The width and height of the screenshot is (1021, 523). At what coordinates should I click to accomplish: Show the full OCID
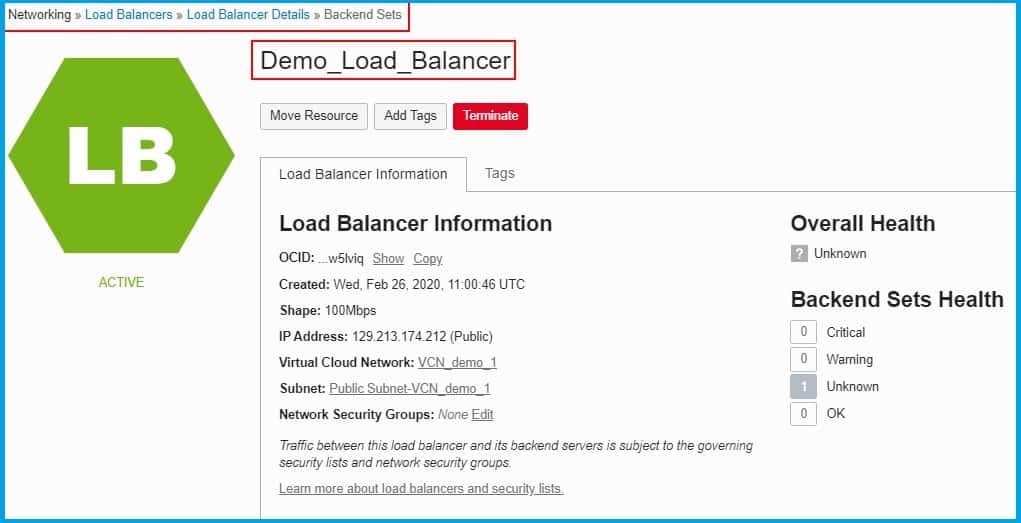point(388,259)
